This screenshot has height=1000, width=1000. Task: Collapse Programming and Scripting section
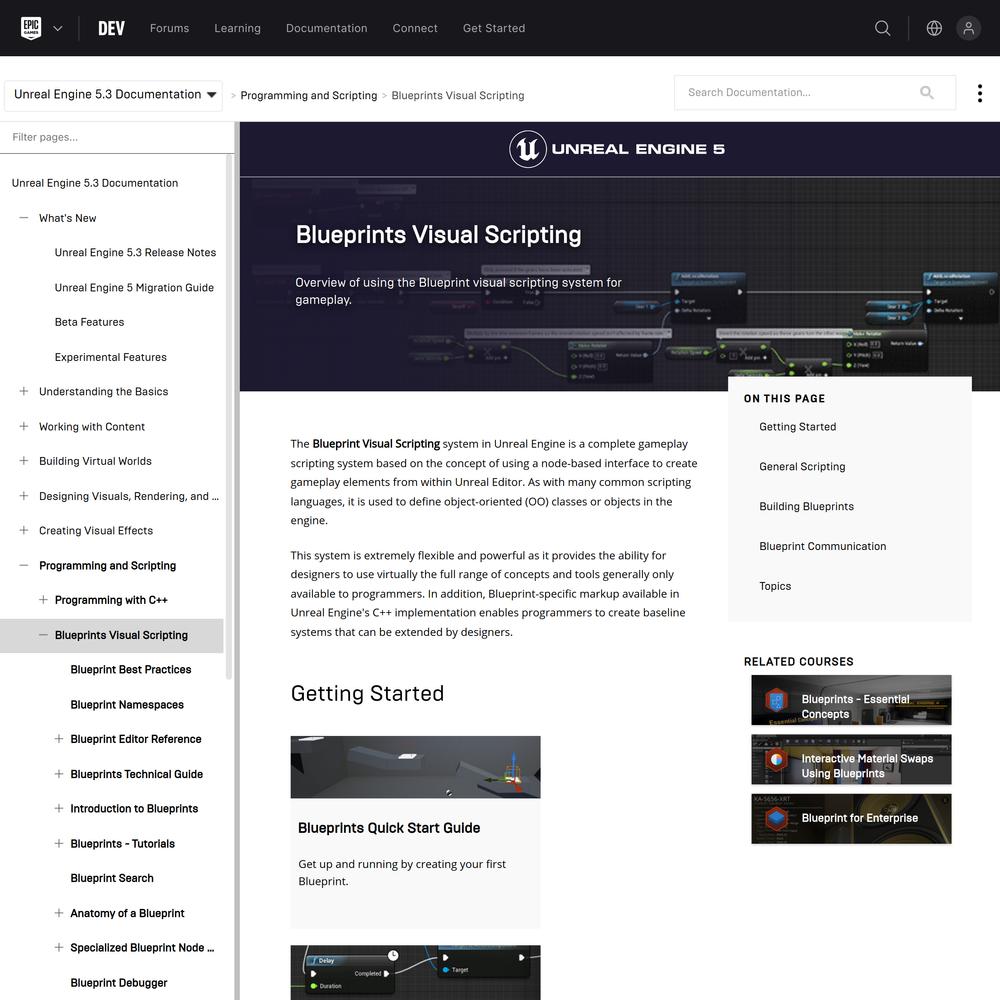coord(24,565)
